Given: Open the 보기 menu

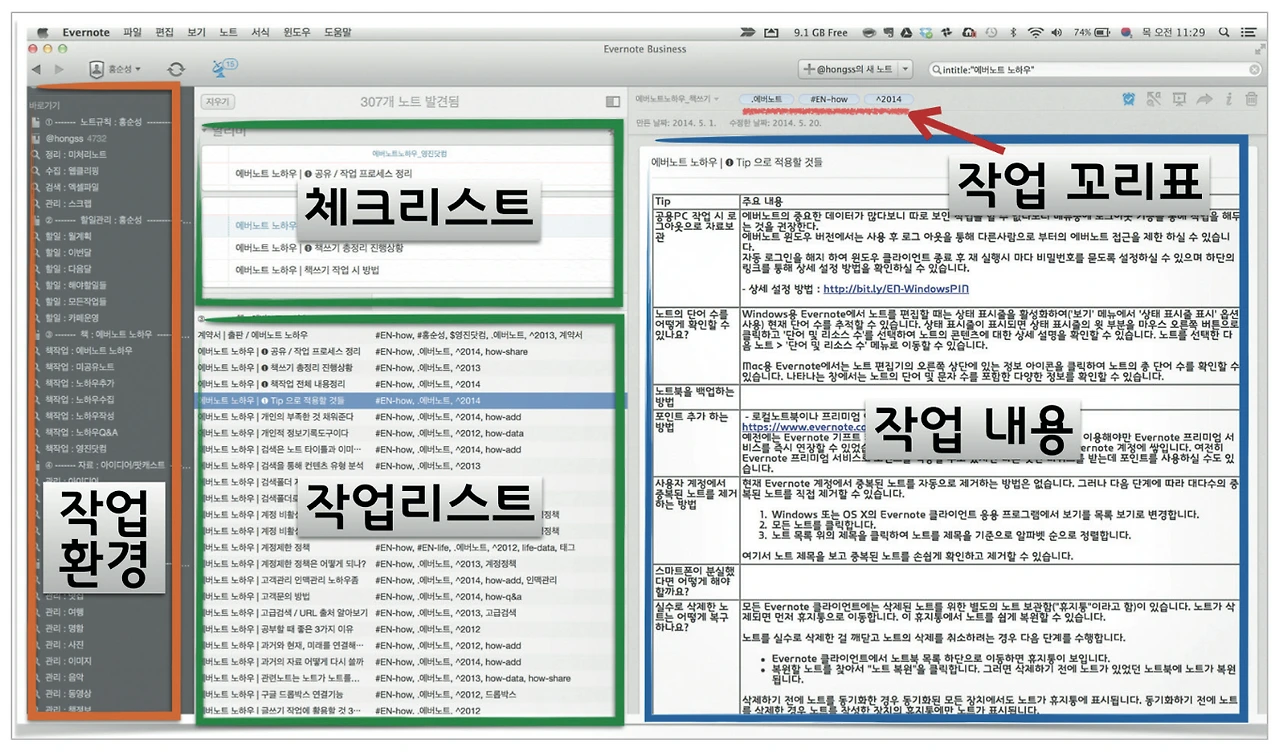Looking at the screenshot, I should 196,32.
